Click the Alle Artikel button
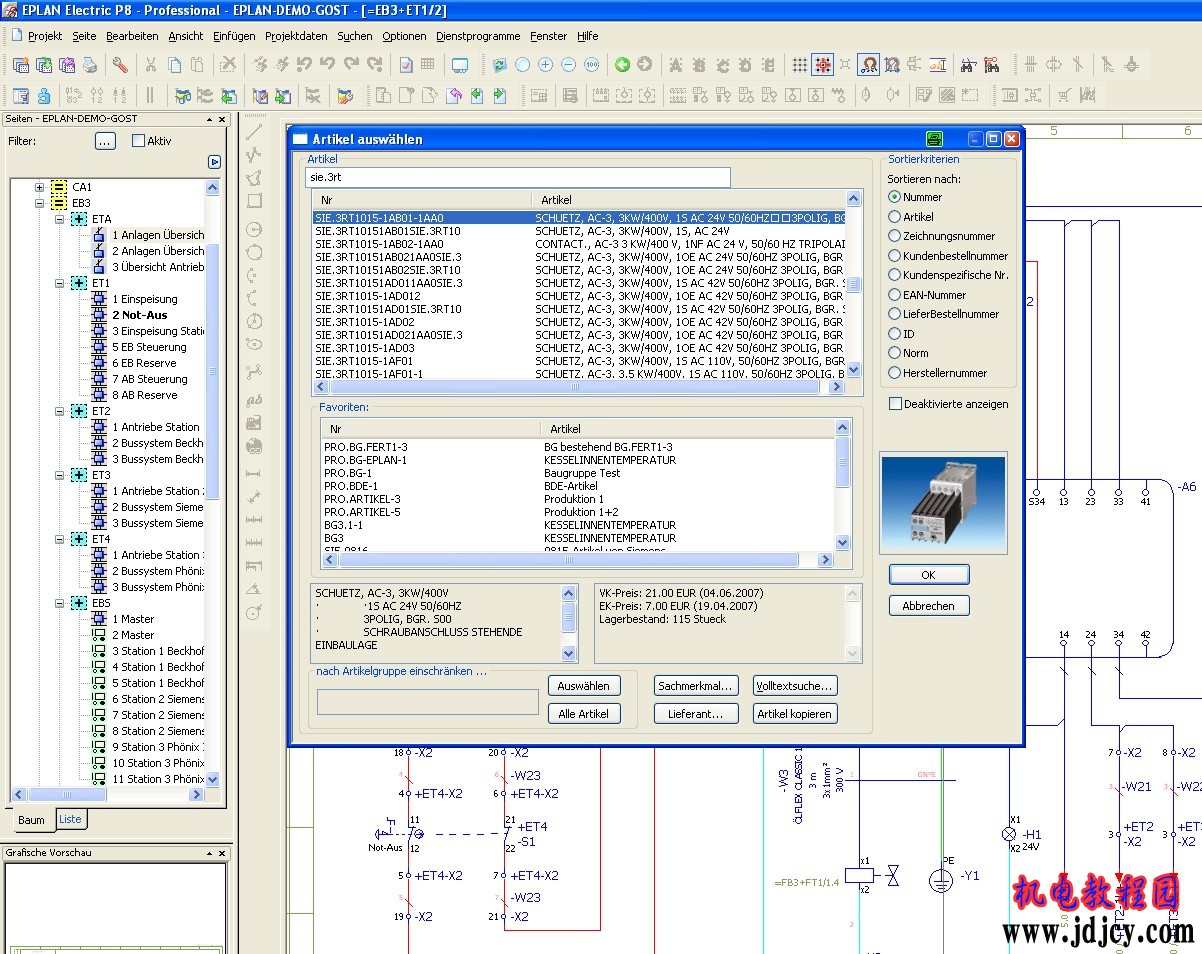 583,714
